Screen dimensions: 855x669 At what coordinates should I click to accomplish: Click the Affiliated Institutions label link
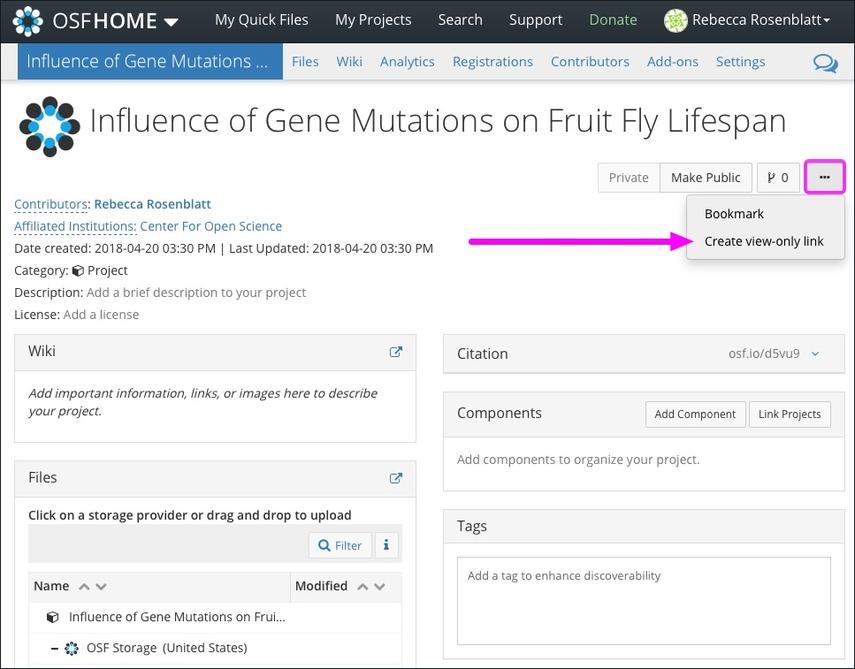(75, 226)
